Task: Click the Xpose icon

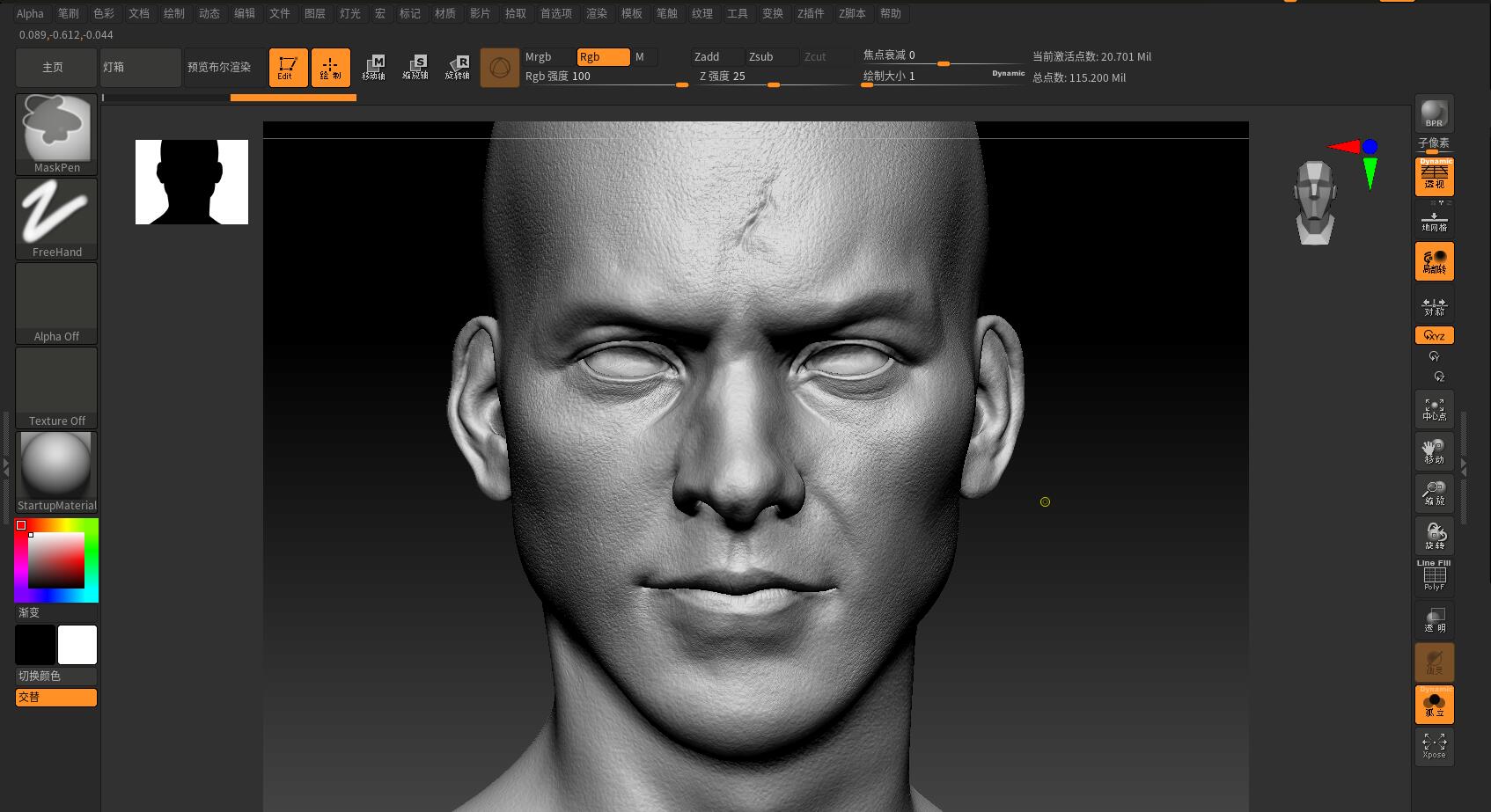Action: point(1435,747)
